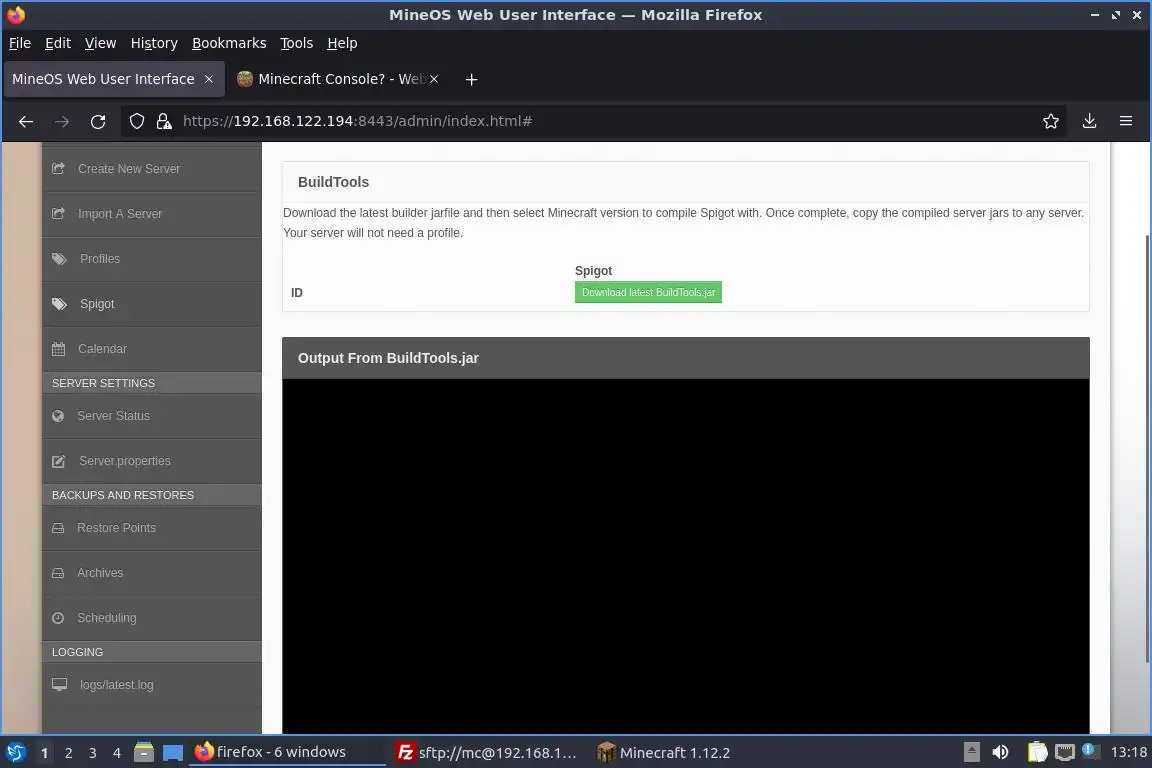Select firefox 6 windows taskbar entry
This screenshot has height=768, width=1152.
(287, 753)
